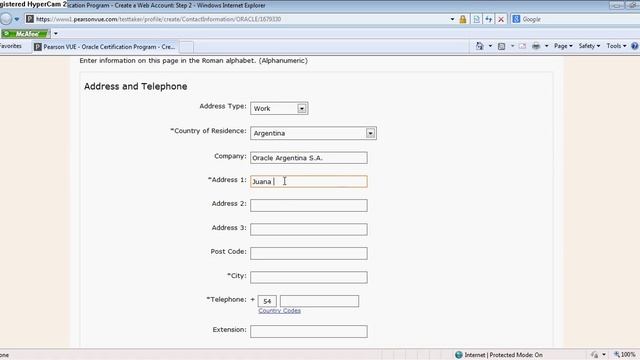Click into the Address 3 field
The height and width of the screenshot is (360, 640).
pyautogui.click(x=309, y=229)
